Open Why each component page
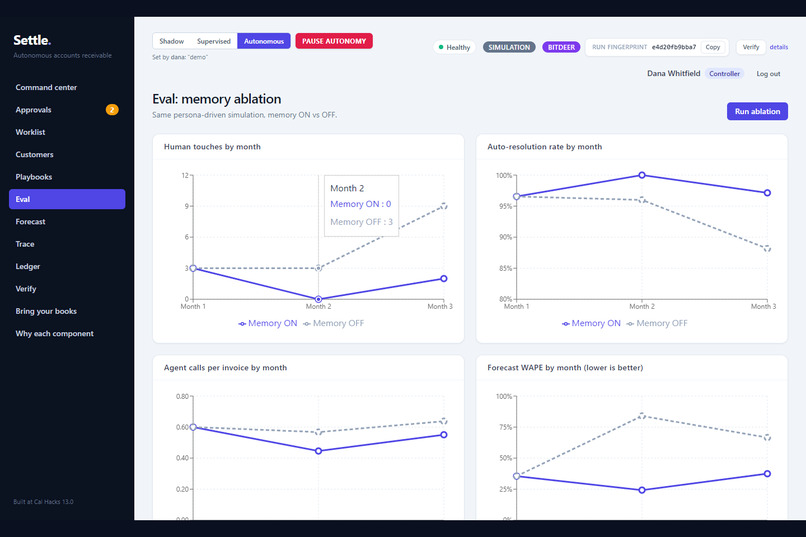806x537 pixels. [x=67, y=333]
